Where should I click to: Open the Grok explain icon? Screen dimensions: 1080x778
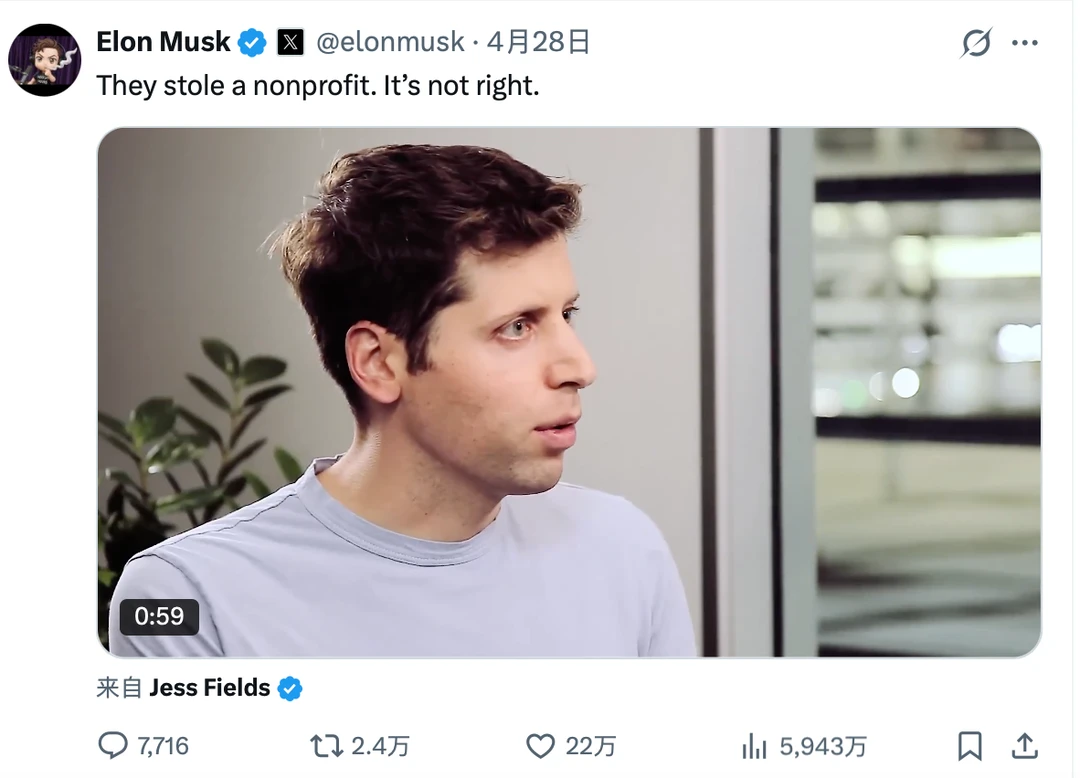point(976,43)
